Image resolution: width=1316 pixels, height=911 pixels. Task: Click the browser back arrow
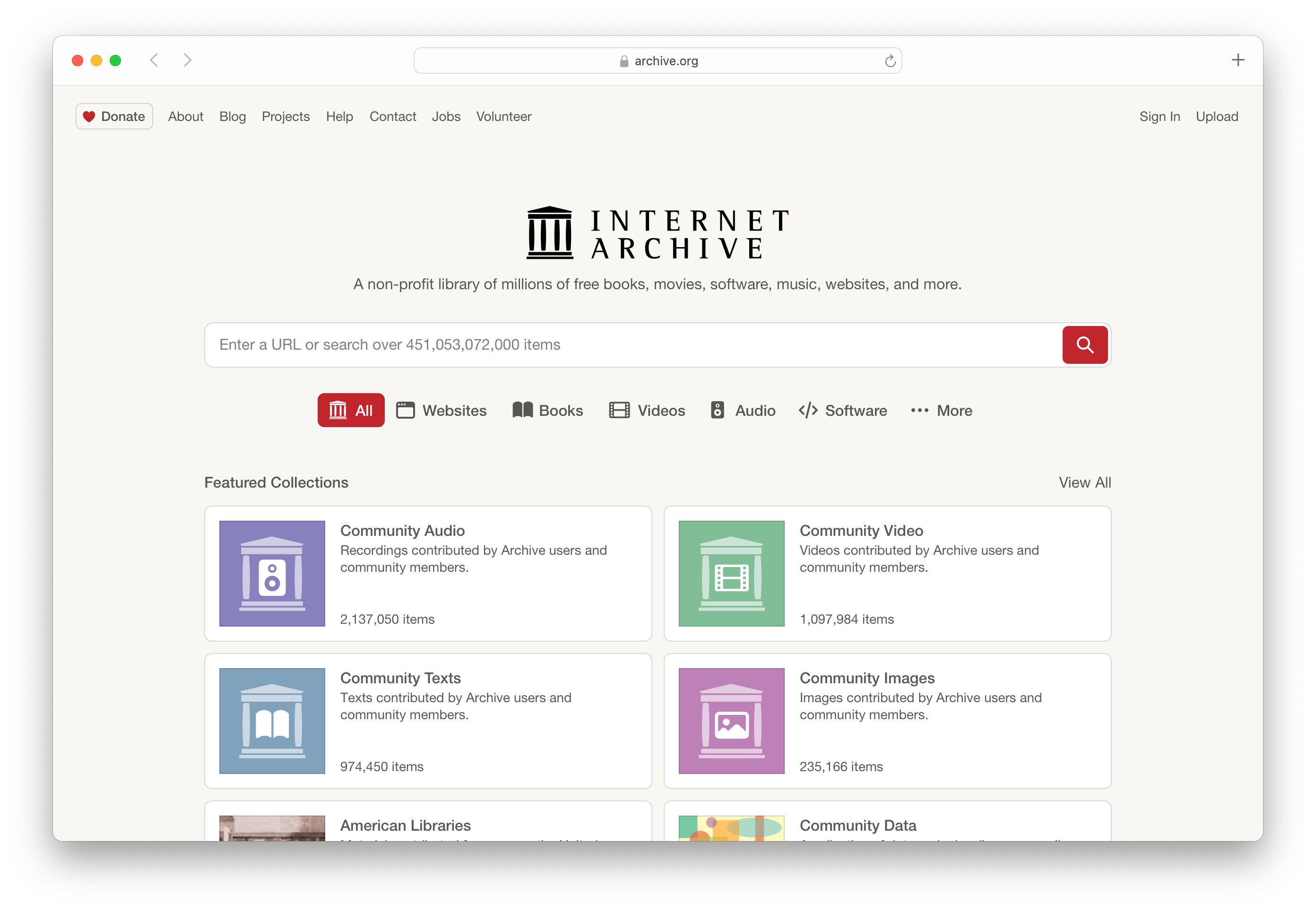154,60
